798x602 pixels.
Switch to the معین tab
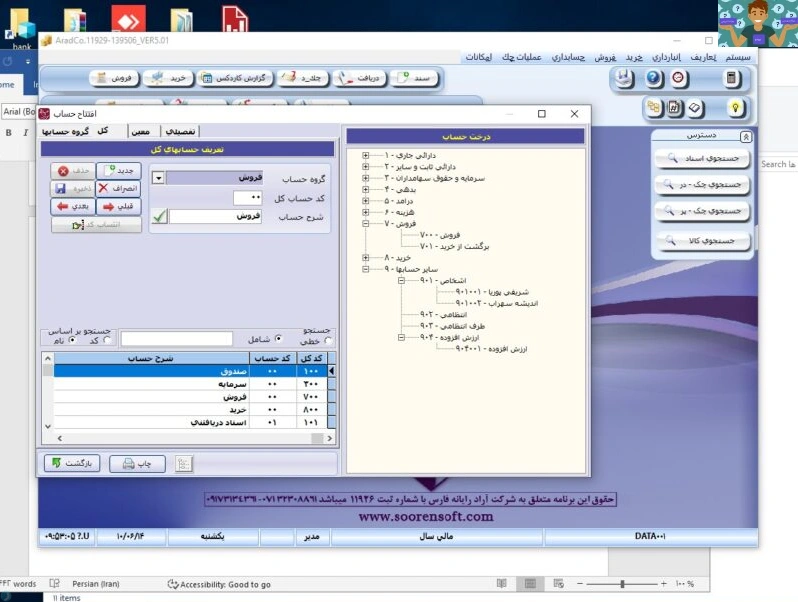coord(140,132)
